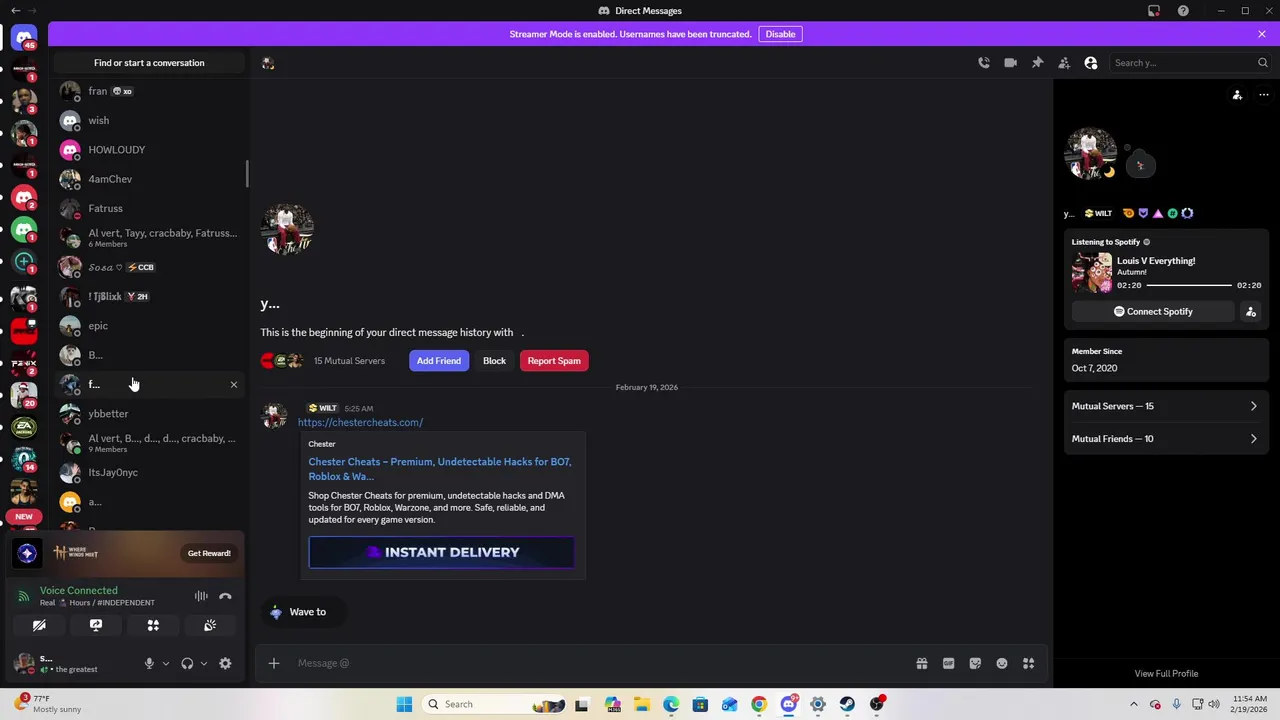Open pinned messages
The height and width of the screenshot is (720, 1280).
coord(1037,63)
